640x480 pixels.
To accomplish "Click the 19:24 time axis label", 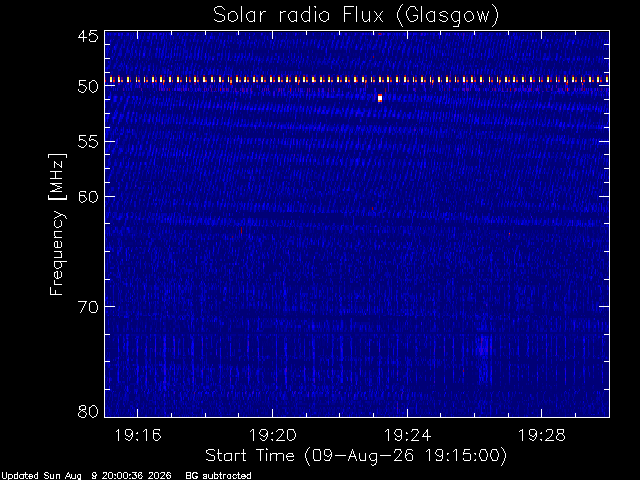I will click(x=407, y=435).
